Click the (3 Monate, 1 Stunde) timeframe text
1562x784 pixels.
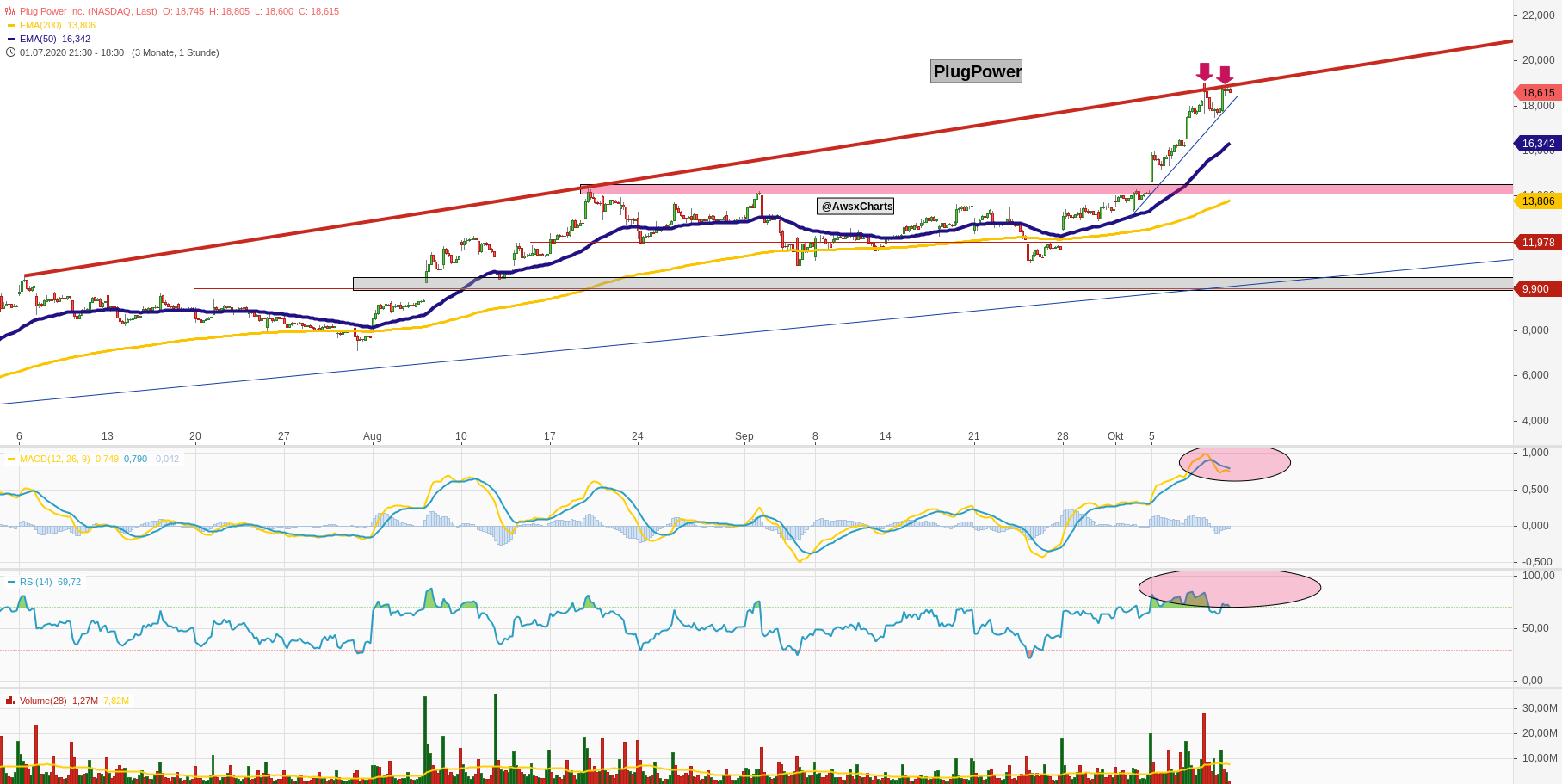point(176,52)
